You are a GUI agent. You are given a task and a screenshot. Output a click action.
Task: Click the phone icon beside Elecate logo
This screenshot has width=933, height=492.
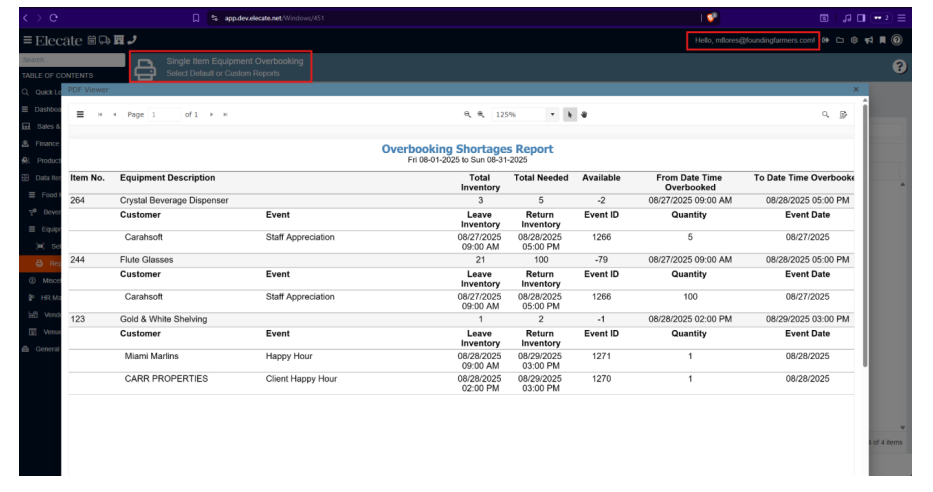133,40
